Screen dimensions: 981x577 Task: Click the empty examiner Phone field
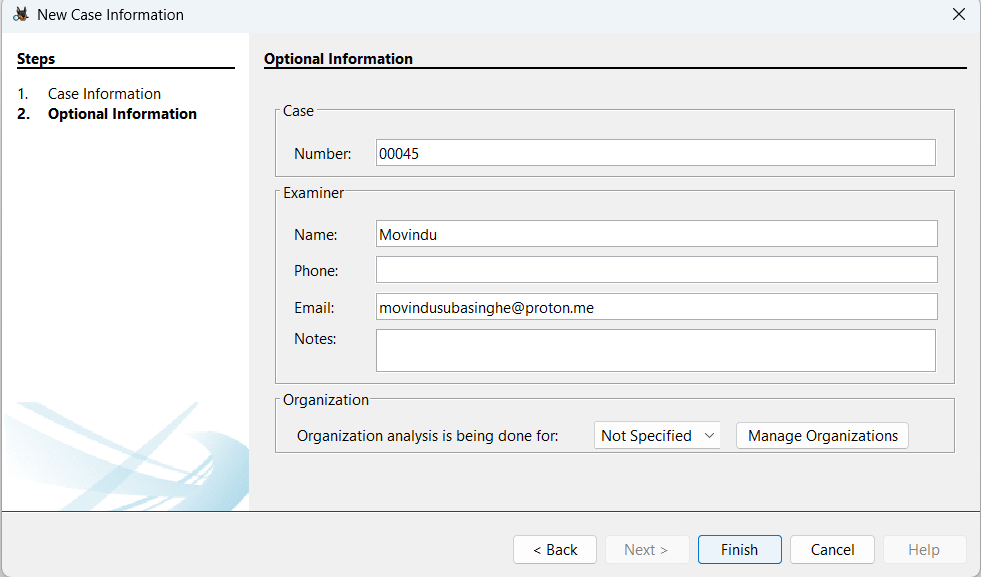(x=656, y=270)
